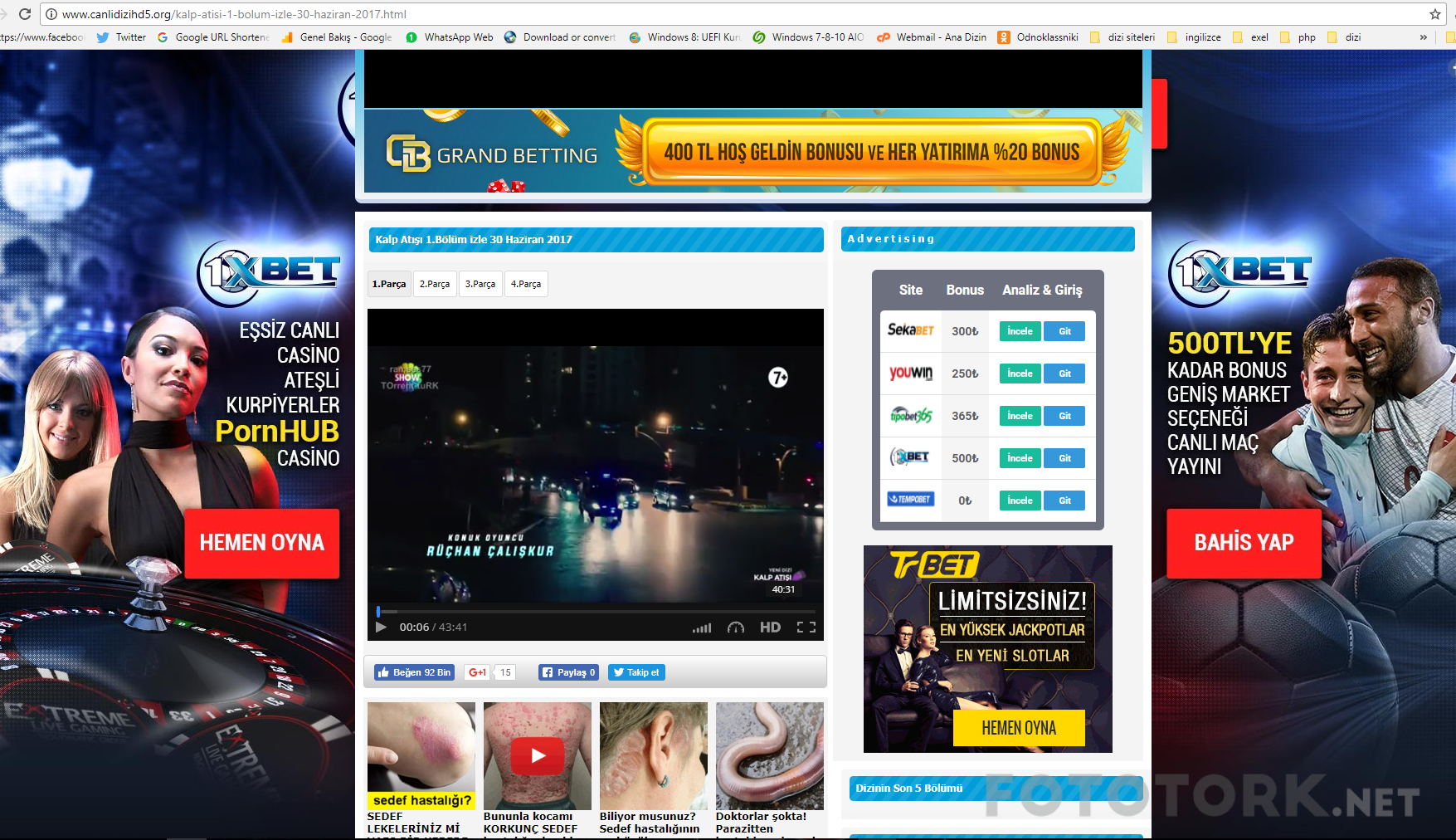Enter fullscreen video mode
Viewport: 1456px width, 840px height.
pyautogui.click(x=806, y=628)
